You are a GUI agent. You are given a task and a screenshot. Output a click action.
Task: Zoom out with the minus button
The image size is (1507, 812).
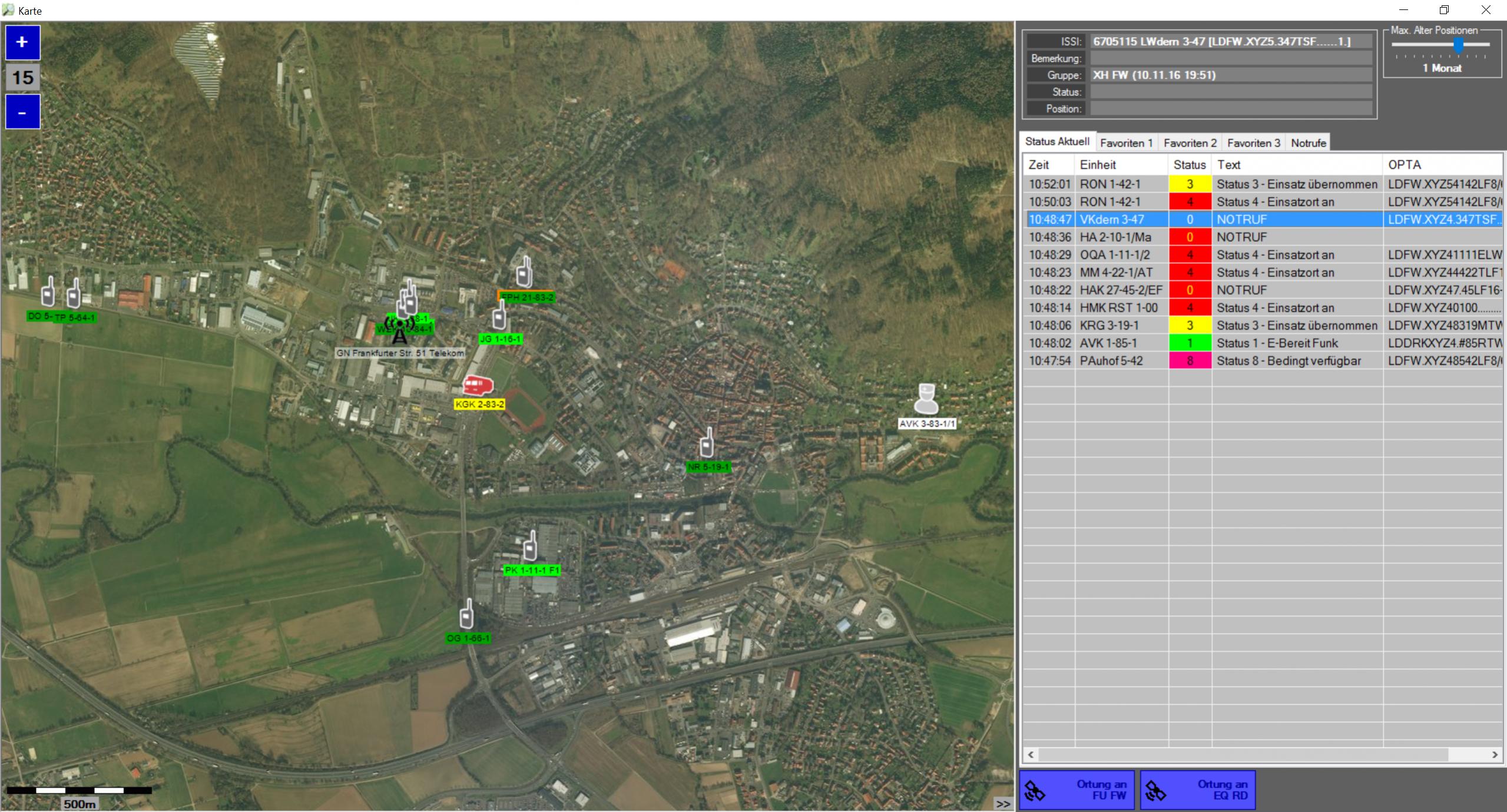pyautogui.click(x=23, y=111)
